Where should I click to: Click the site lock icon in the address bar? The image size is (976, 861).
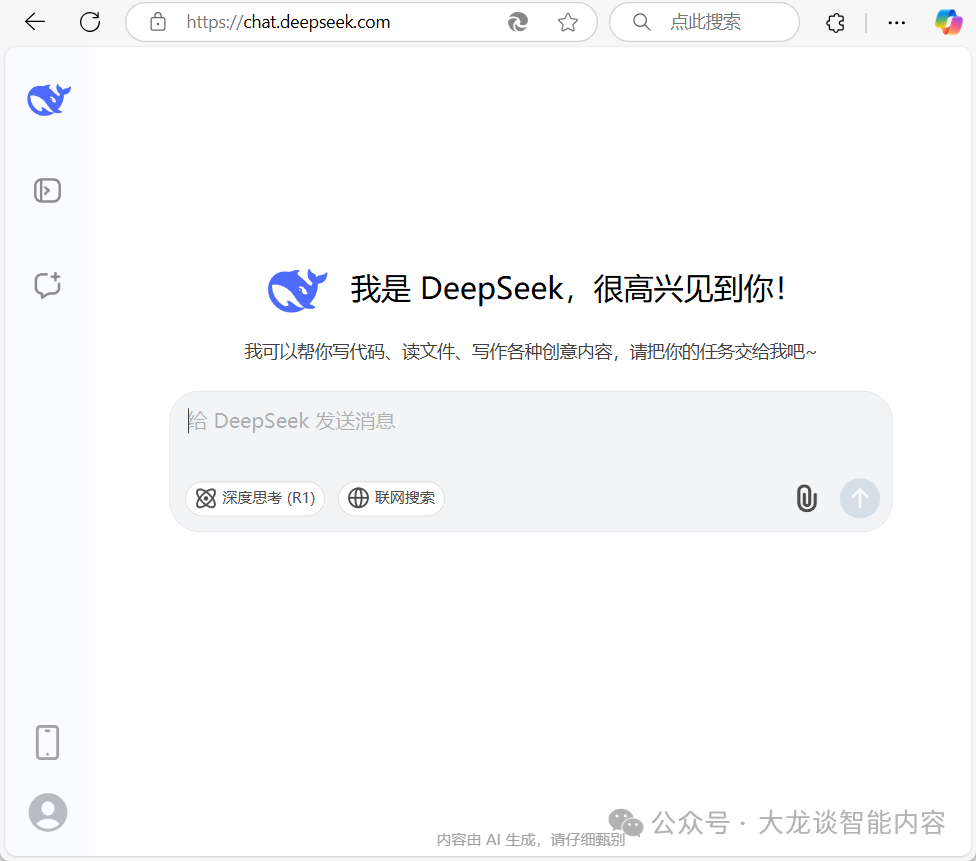158,22
